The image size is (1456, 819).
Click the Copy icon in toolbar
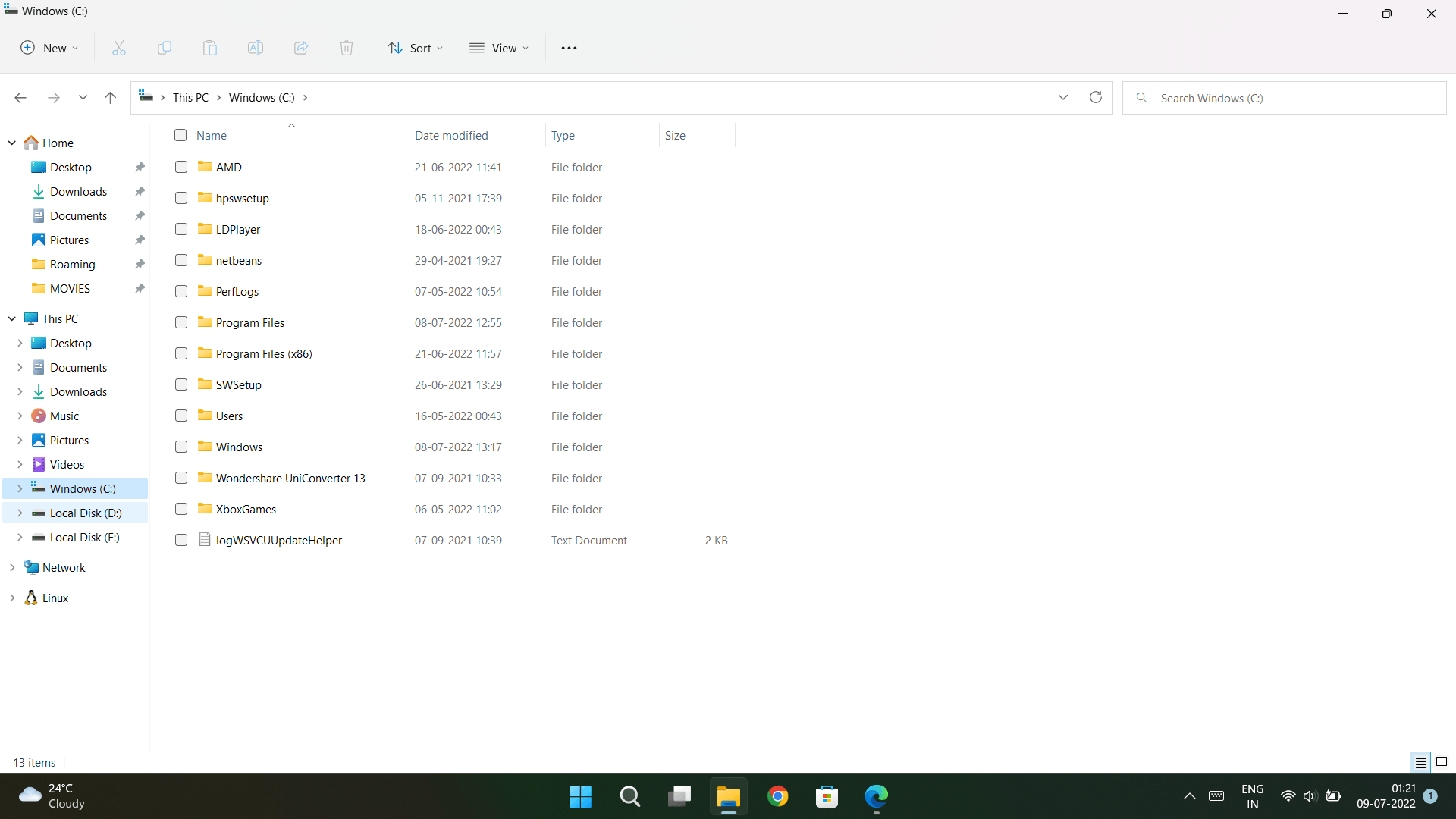point(165,48)
